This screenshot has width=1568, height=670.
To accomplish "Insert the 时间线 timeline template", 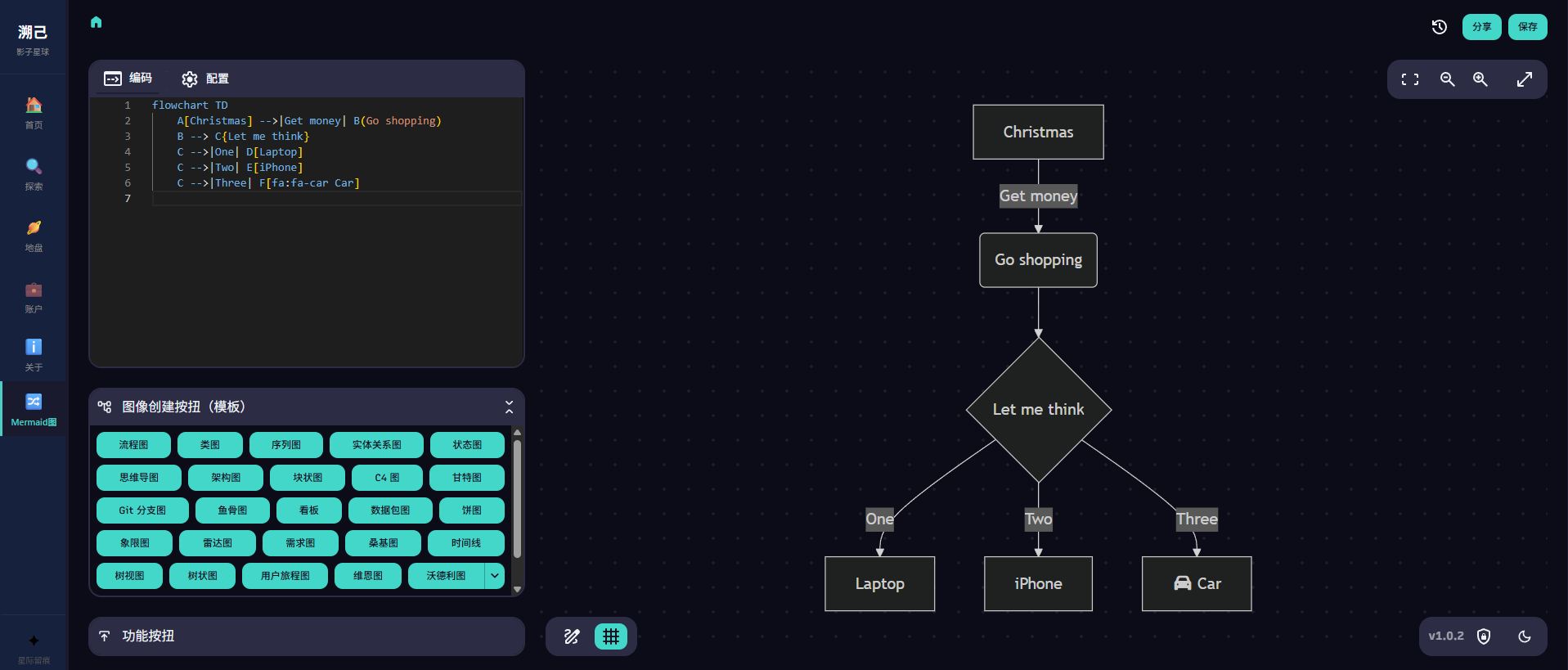I will click(x=466, y=543).
